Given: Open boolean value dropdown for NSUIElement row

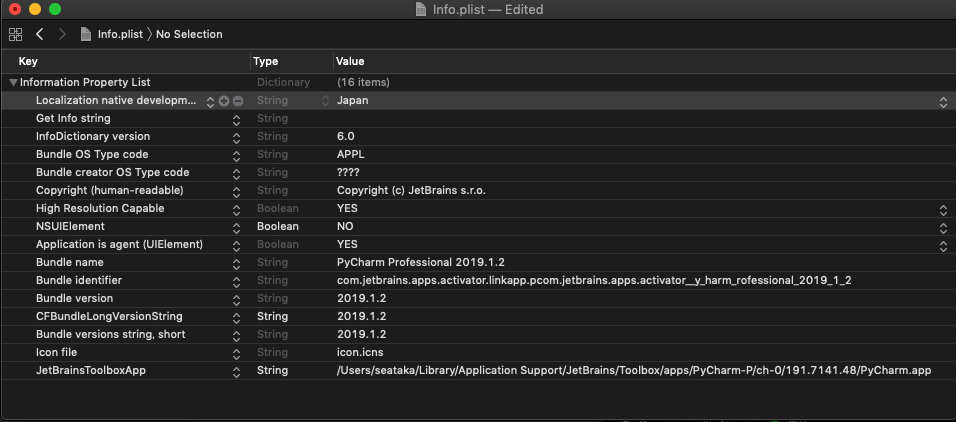Looking at the screenshot, I should [943, 227].
